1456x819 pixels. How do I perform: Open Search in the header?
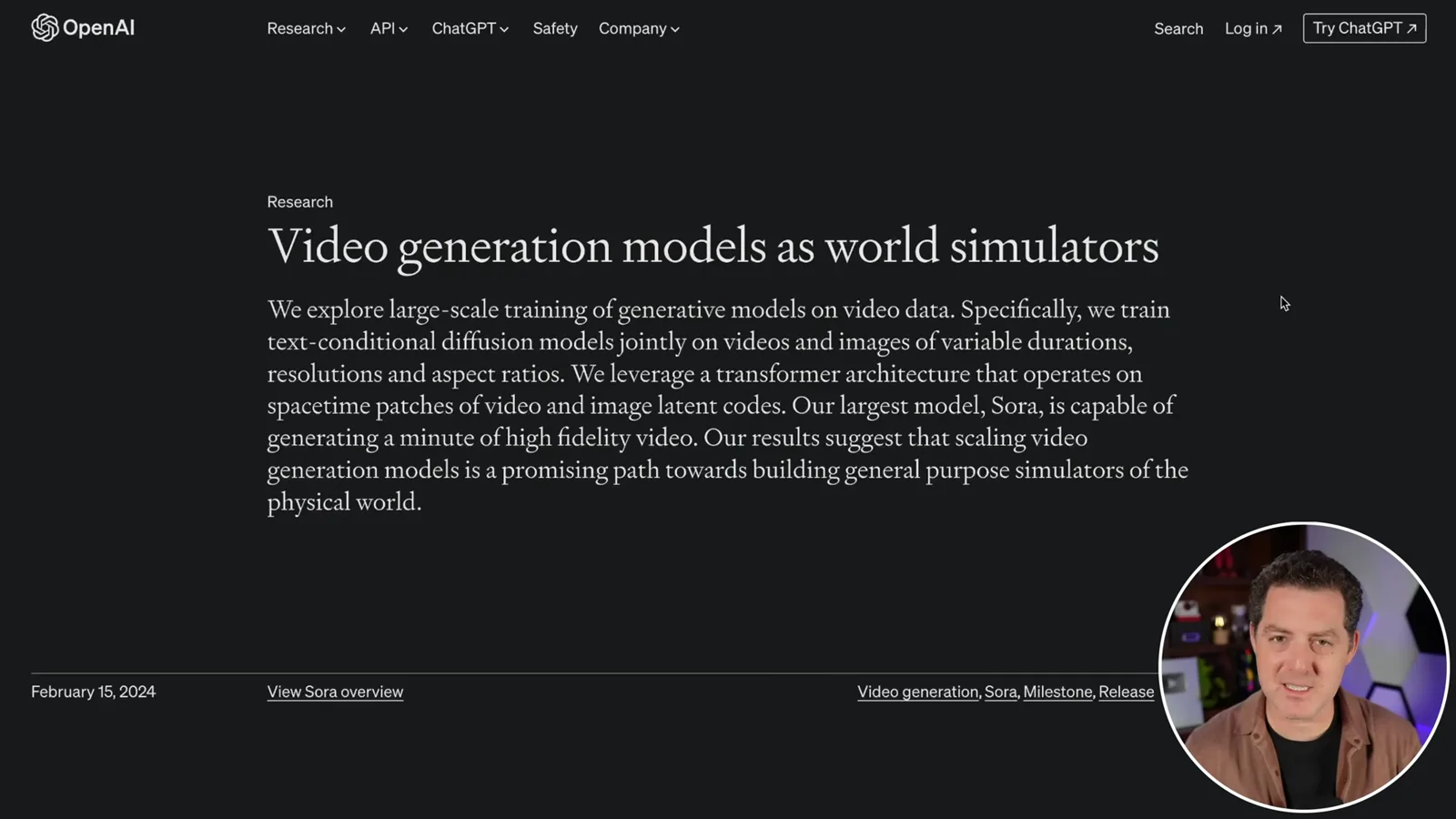click(1178, 28)
